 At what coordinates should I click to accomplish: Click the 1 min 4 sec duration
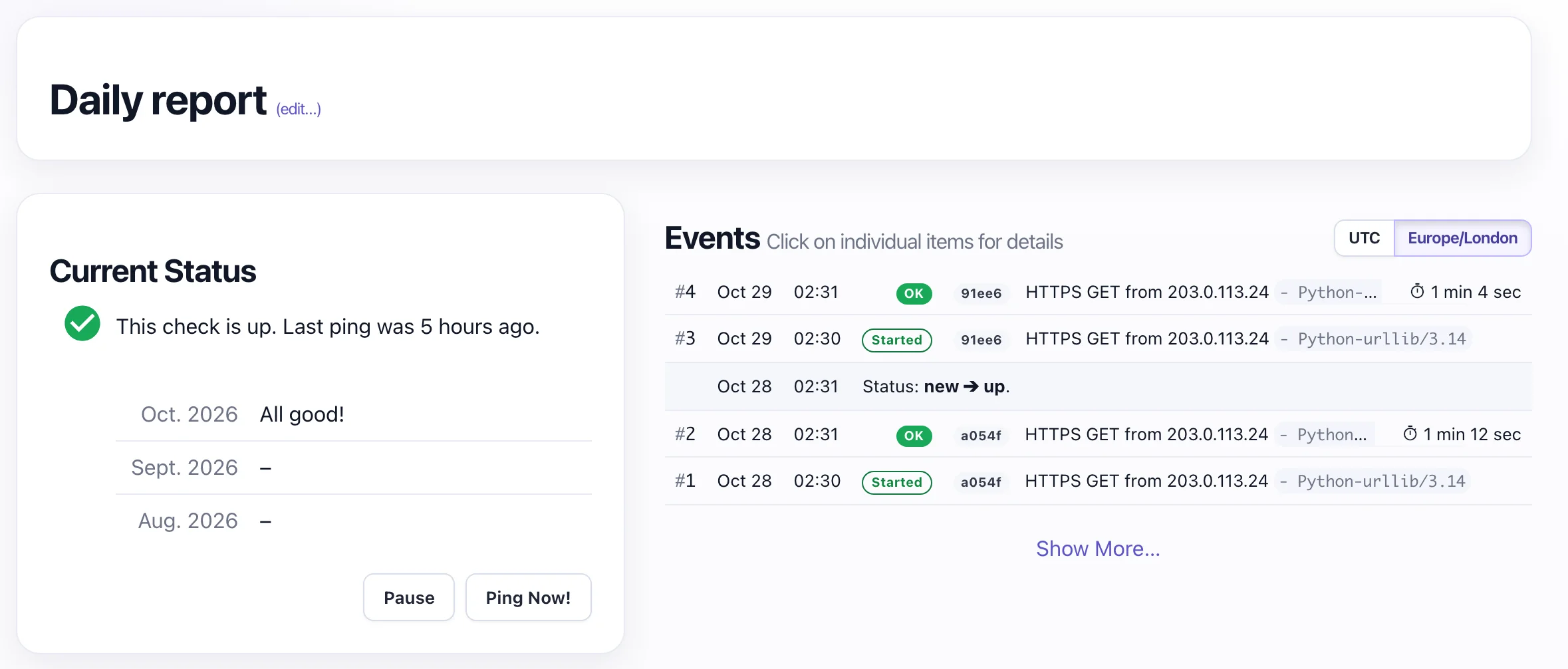(1476, 292)
